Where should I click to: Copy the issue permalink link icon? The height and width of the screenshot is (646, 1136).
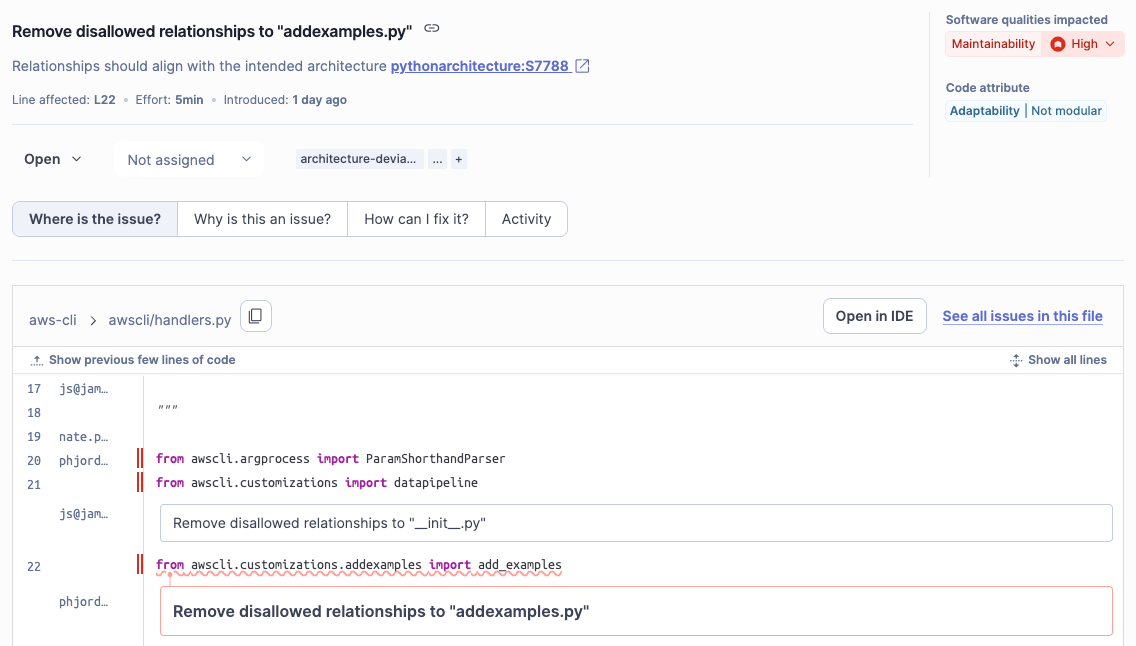coord(432,28)
